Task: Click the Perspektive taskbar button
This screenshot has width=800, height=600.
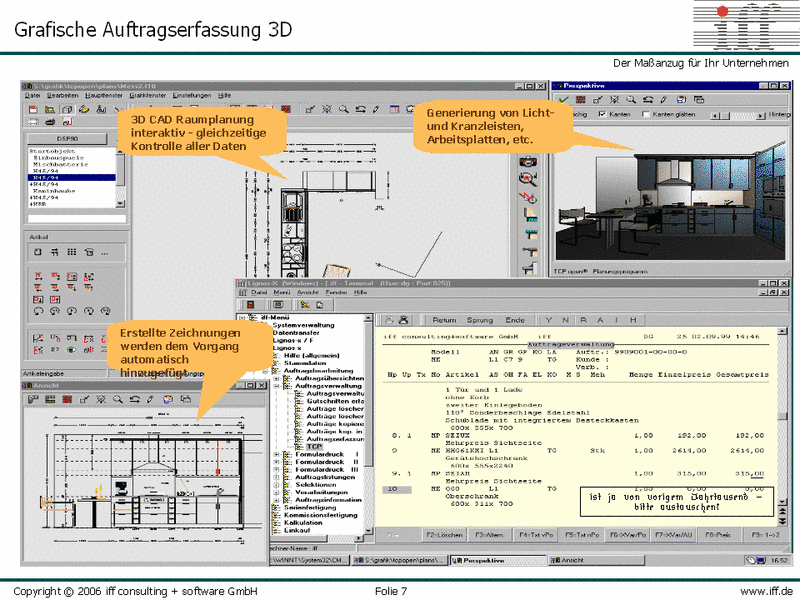Action: [497, 560]
